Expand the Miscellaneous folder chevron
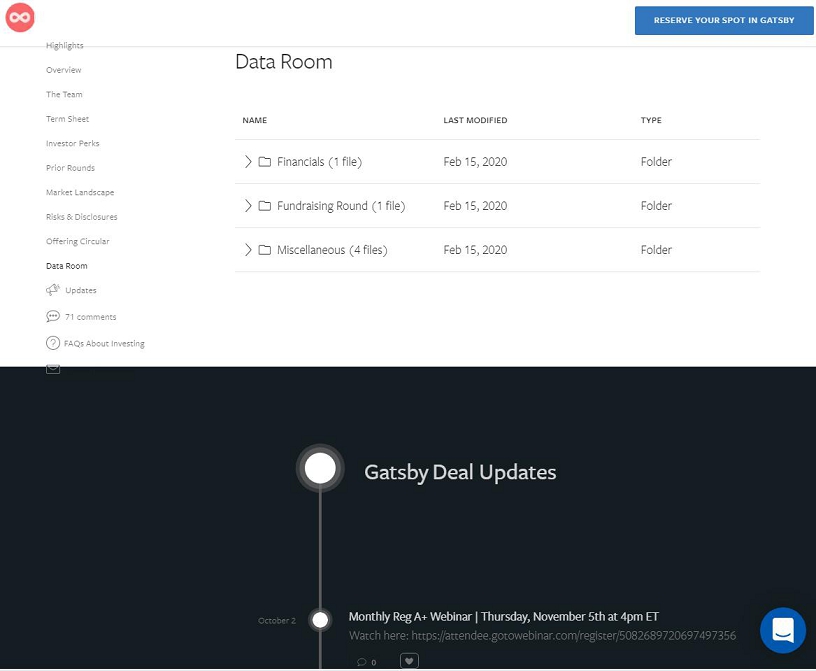This screenshot has height=671, width=816. [248, 250]
